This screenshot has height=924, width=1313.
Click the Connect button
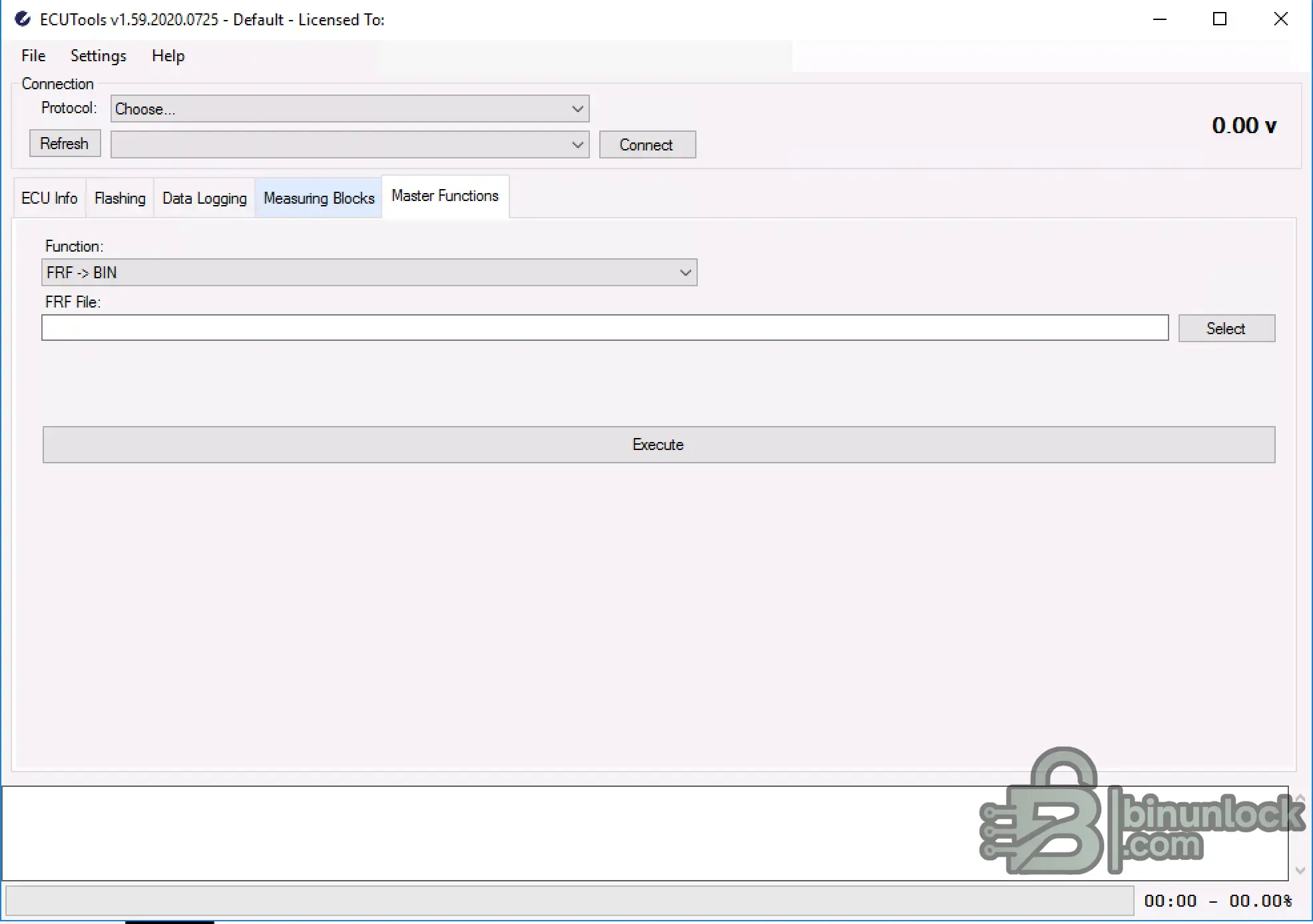647,144
